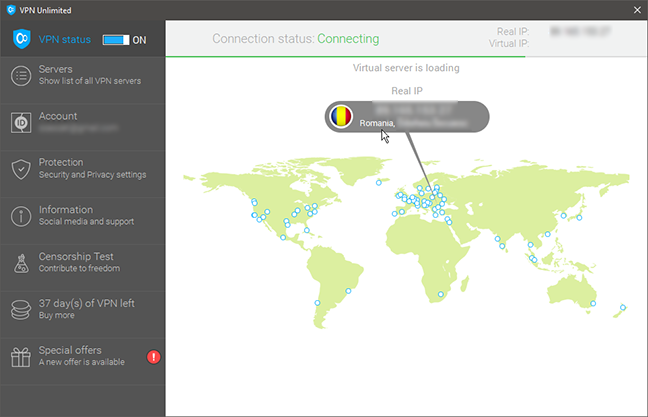Select the South Africa server marker

pos(441,294)
